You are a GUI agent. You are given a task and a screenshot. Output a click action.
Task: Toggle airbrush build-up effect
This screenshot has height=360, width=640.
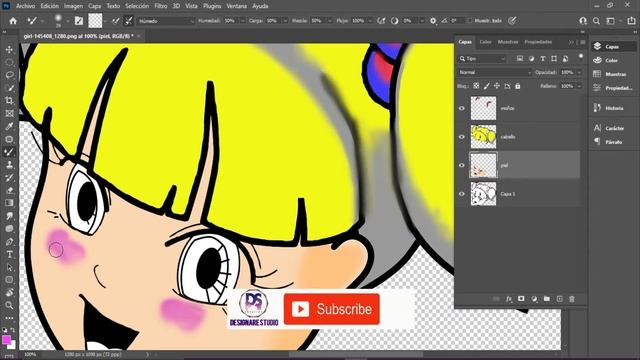[381, 21]
